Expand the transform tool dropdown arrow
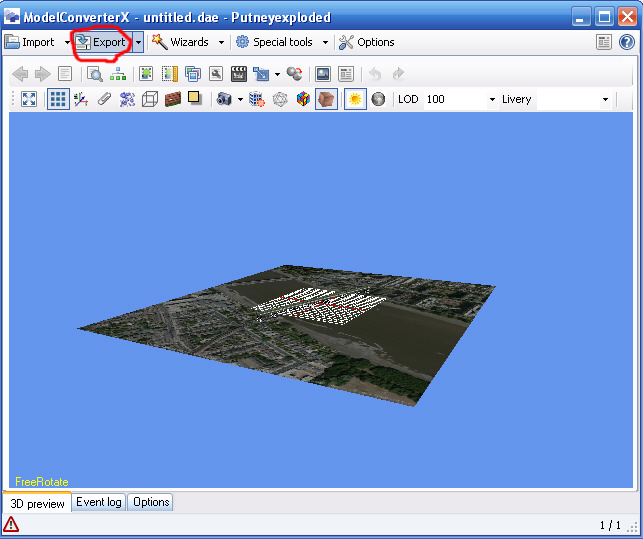The height and width of the screenshot is (539, 643). point(277,74)
